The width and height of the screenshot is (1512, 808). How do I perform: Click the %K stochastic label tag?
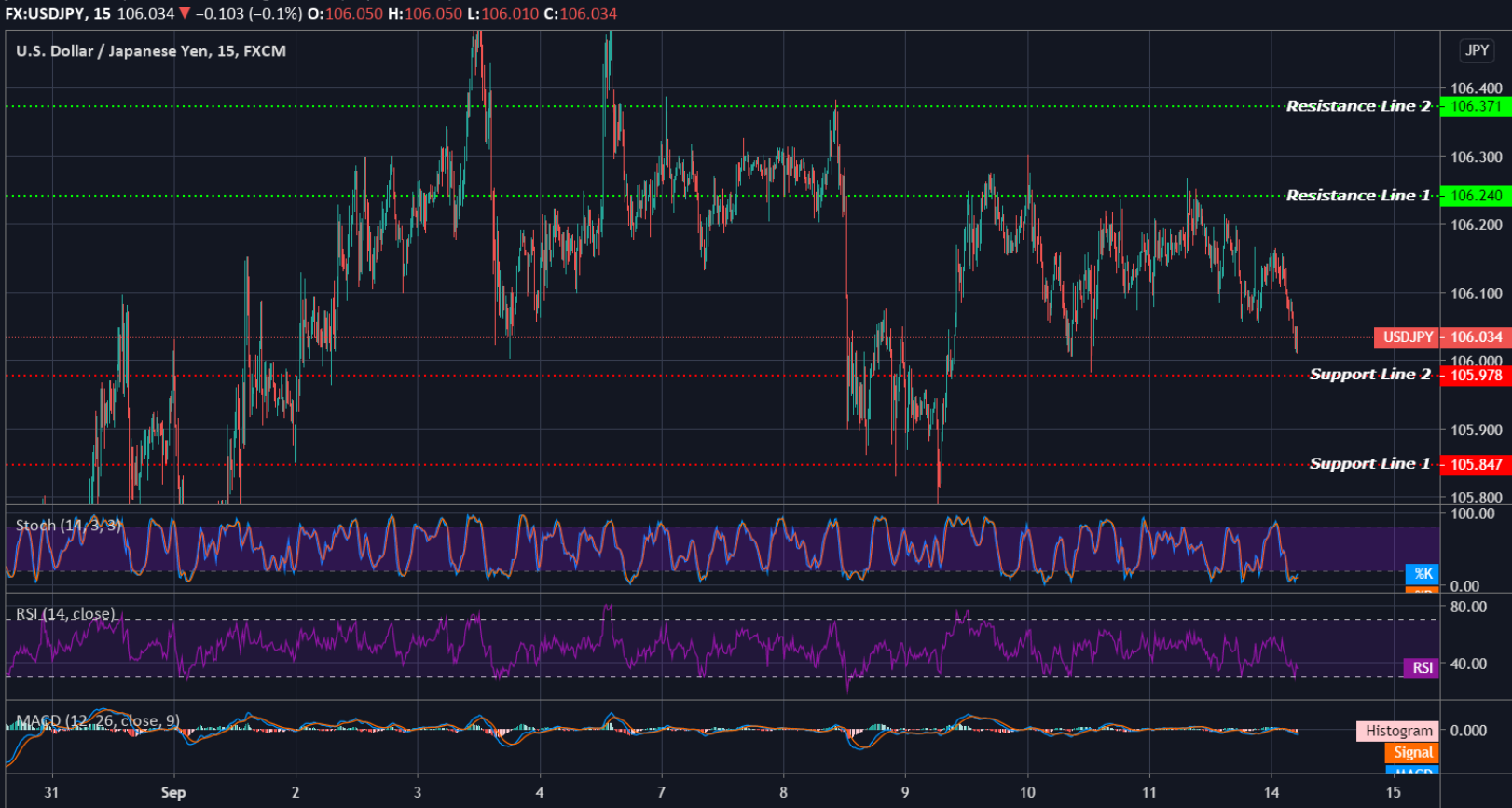(x=1422, y=574)
